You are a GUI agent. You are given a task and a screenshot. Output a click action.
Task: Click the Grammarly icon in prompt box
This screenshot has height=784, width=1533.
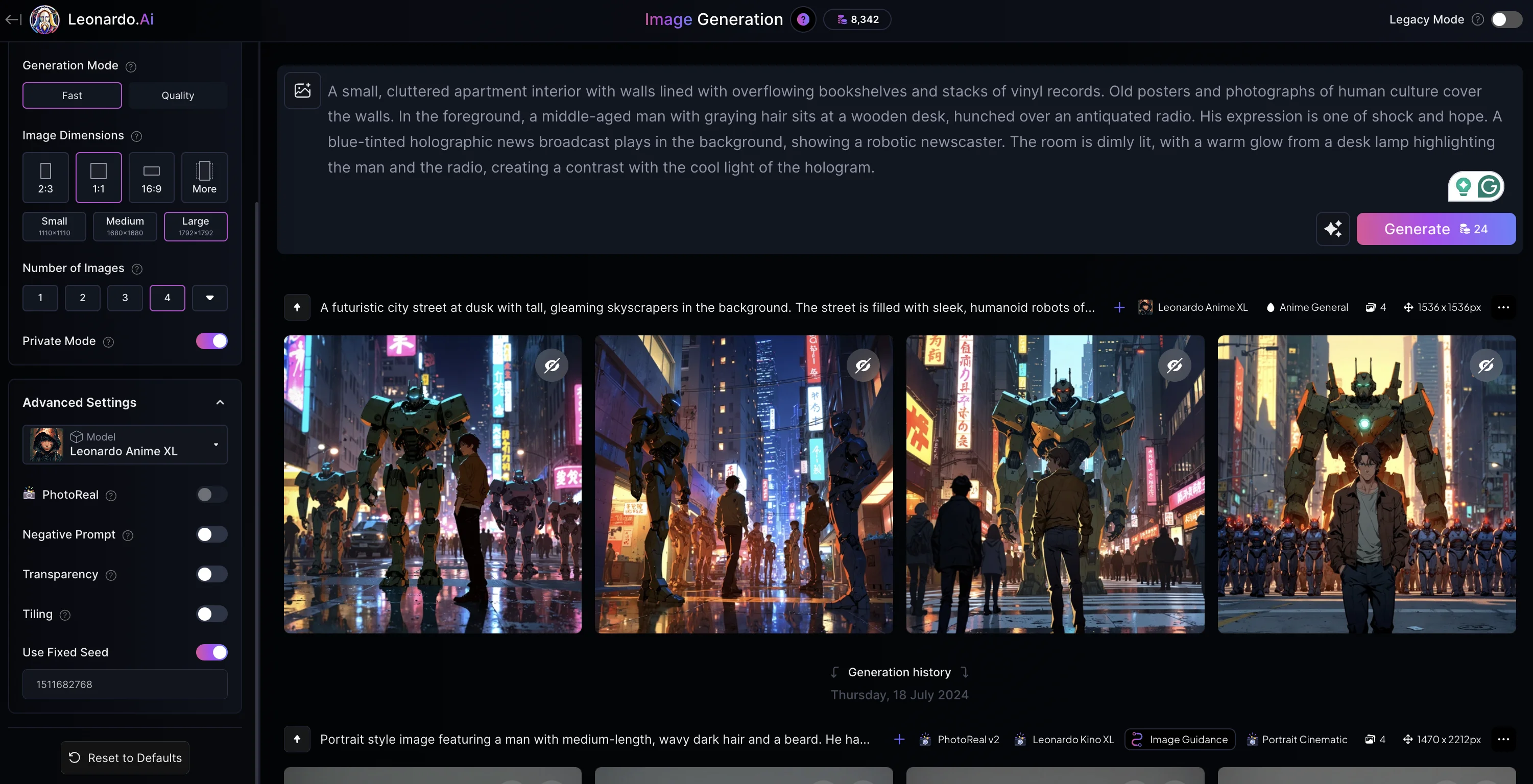(x=1489, y=187)
